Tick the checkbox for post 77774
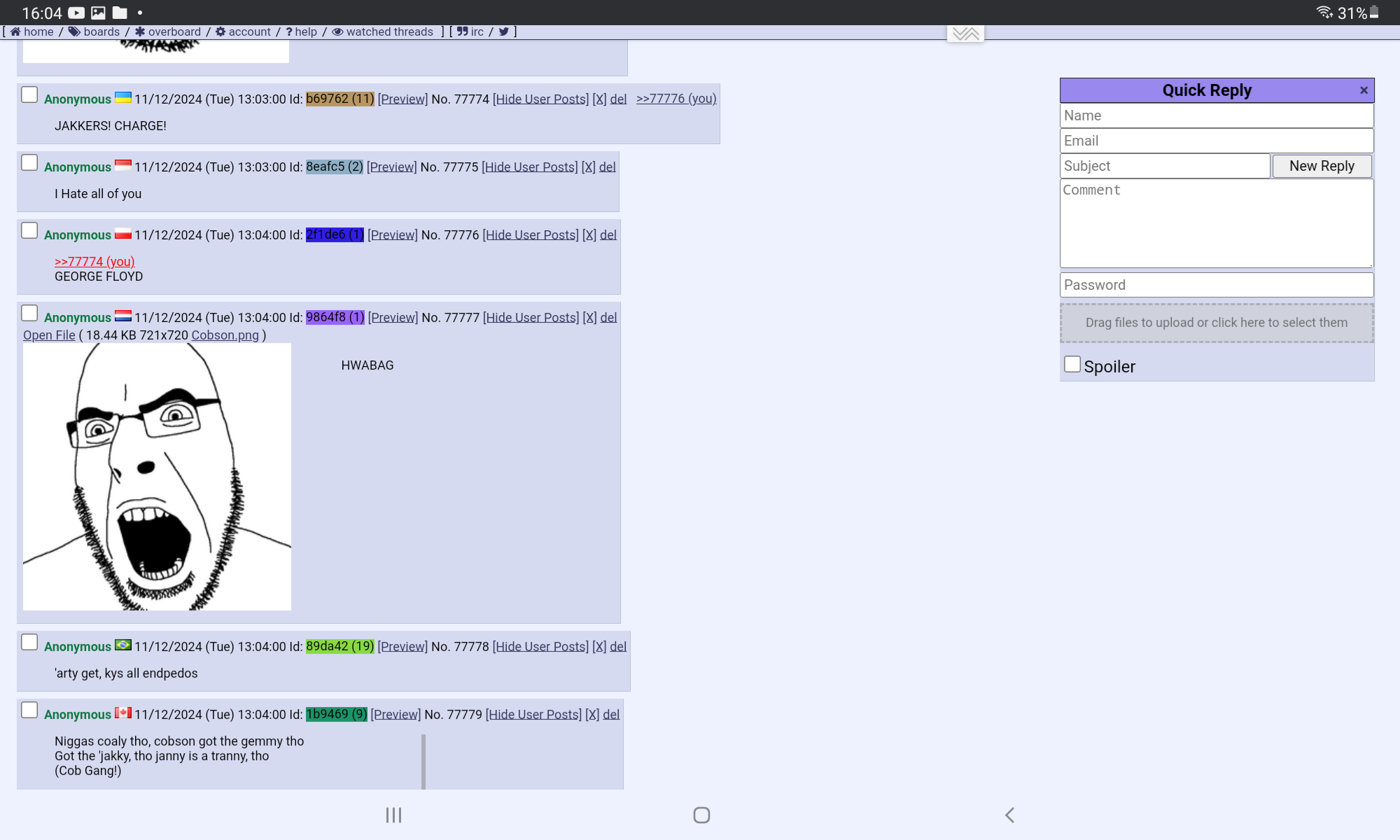Viewport: 1400px width, 840px height. click(x=29, y=94)
